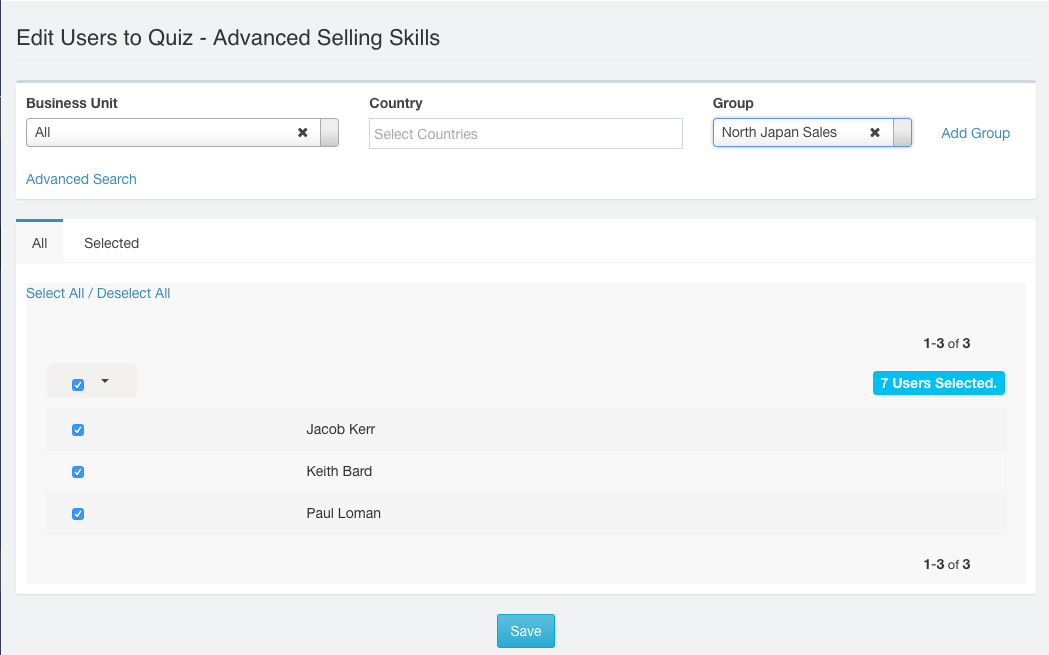This screenshot has width=1049, height=655.
Task: Toggle Paul Loman's checkbox
Action: pyautogui.click(x=78, y=514)
